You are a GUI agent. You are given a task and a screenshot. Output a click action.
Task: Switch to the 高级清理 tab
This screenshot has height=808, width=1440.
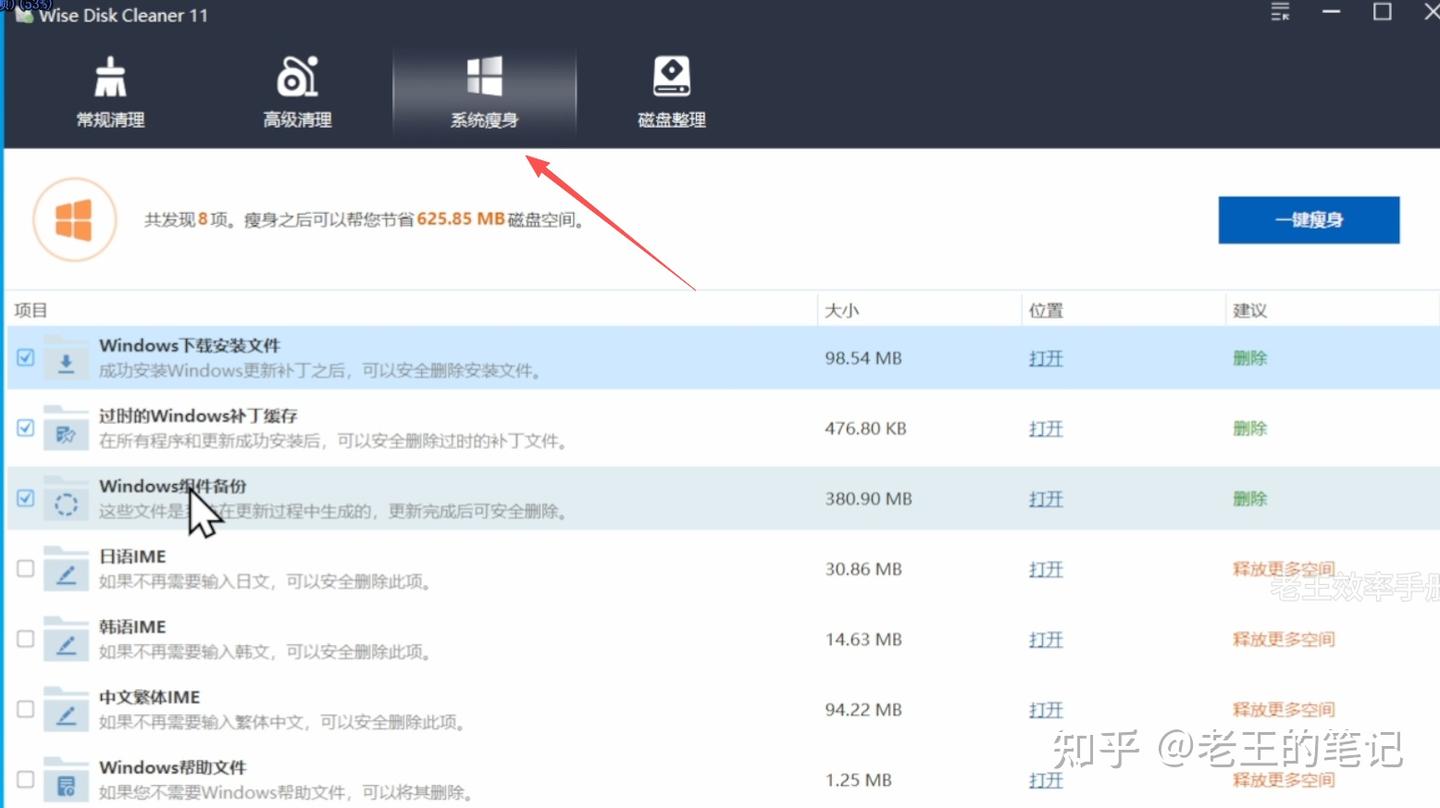(x=297, y=92)
